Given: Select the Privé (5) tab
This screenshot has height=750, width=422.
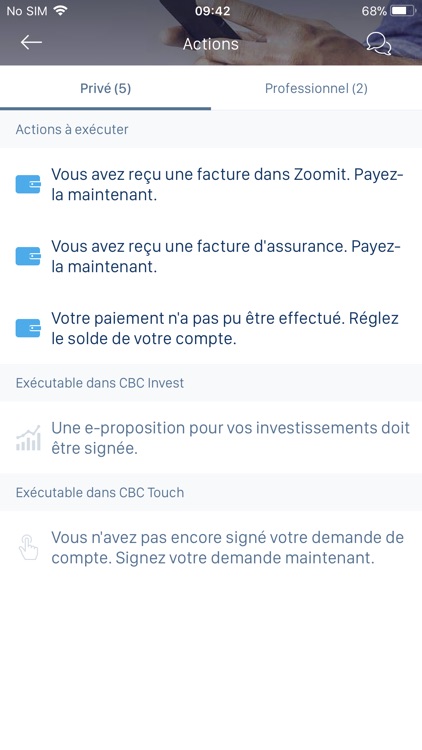Looking at the screenshot, I should (105, 88).
